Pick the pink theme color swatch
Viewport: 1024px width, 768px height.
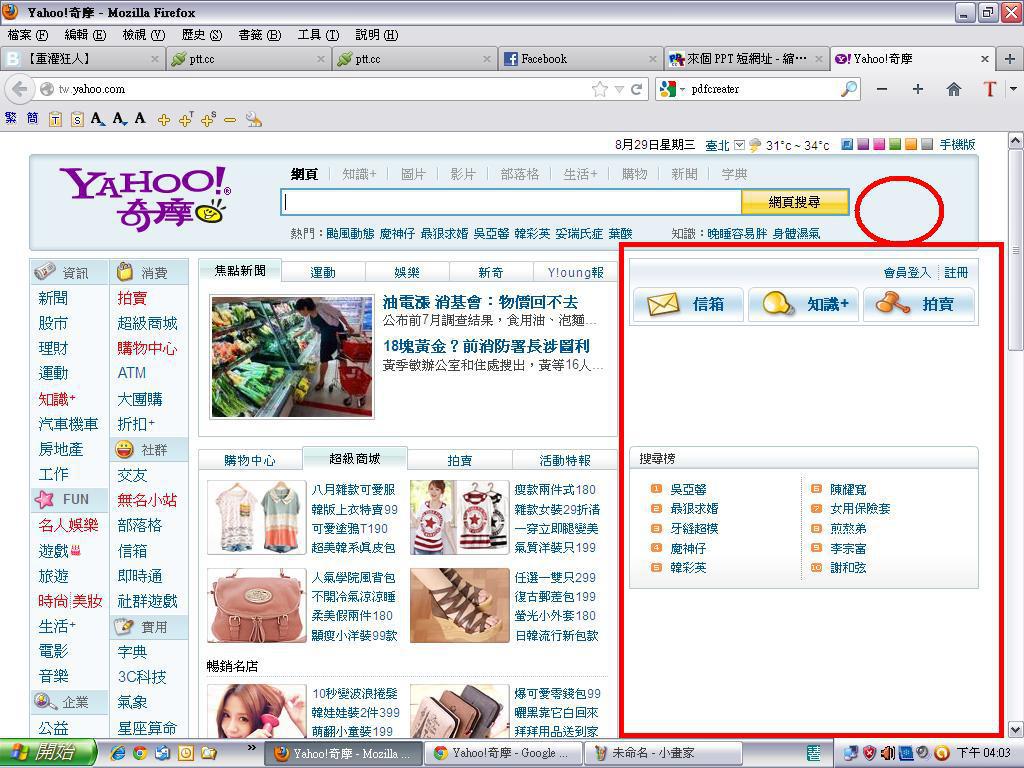[x=878, y=144]
